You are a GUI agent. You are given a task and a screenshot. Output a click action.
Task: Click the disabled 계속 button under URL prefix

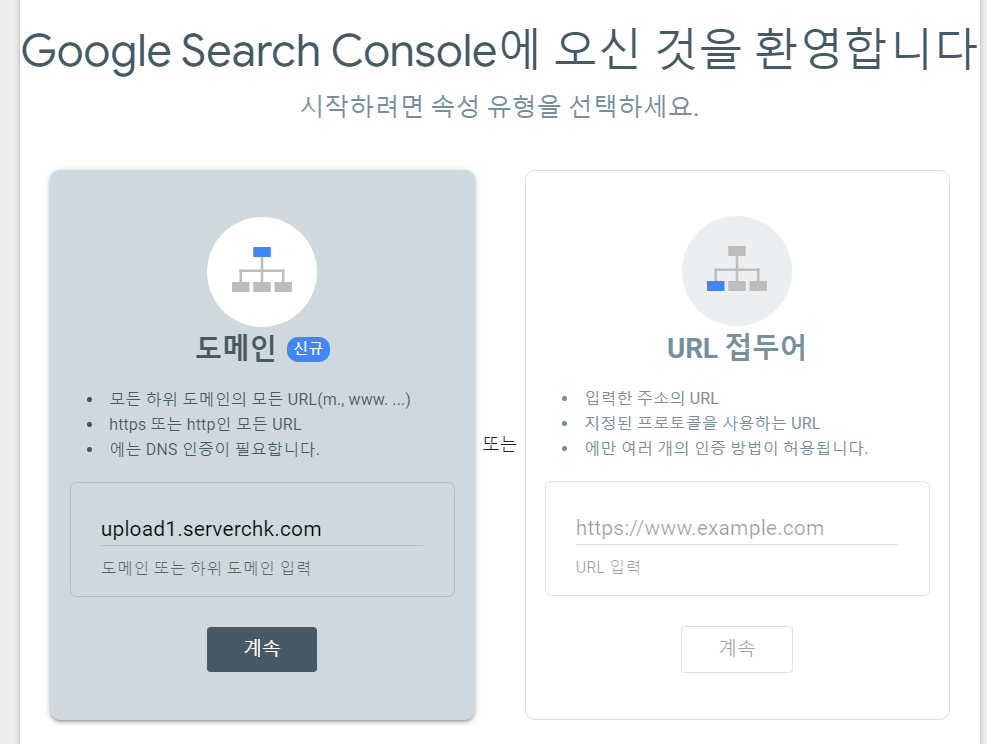[736, 649]
